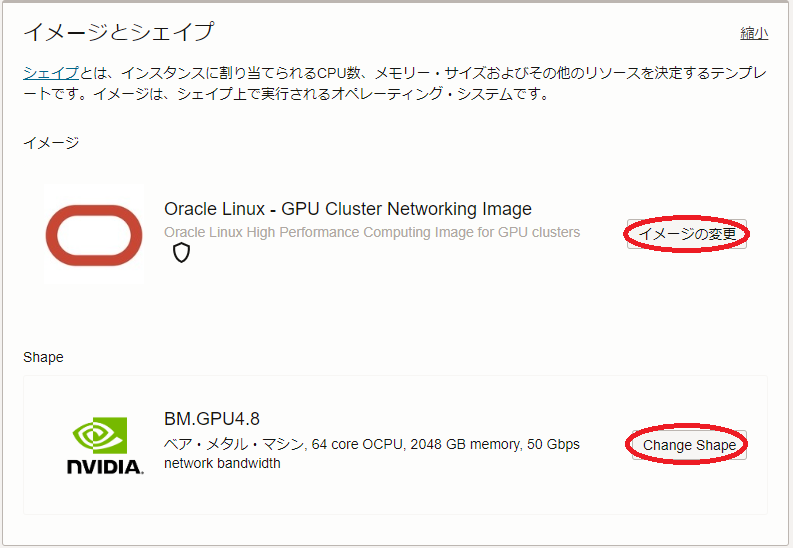
Task: Click the ベア・メタル・マシン text
Action: (233, 443)
